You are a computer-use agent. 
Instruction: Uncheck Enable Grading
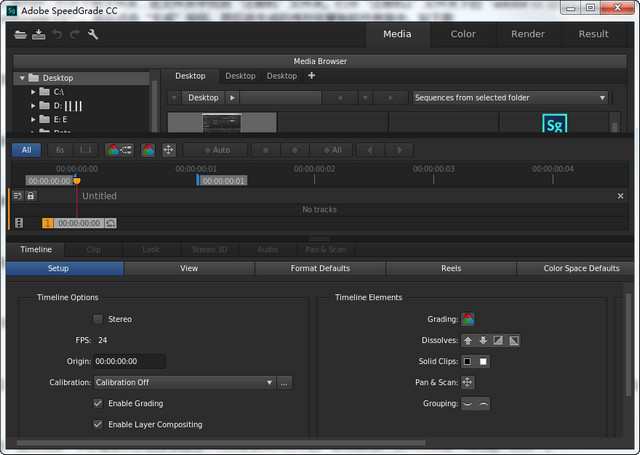(98, 404)
